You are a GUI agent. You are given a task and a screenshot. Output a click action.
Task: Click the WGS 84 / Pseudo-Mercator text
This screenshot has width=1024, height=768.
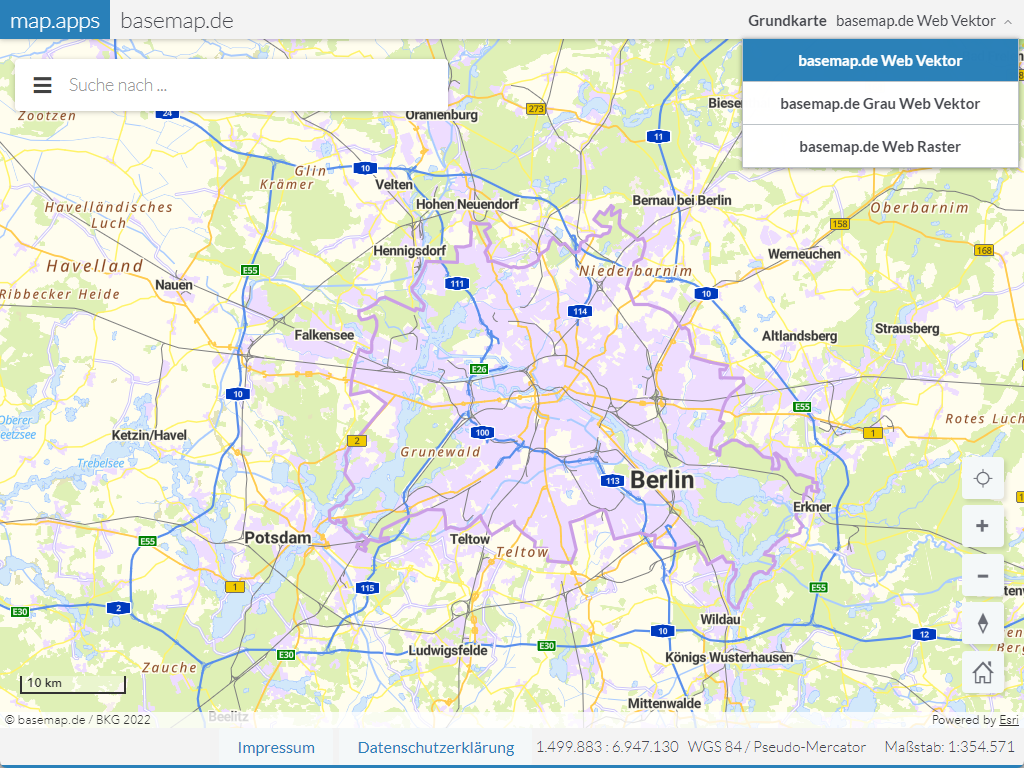click(776, 747)
